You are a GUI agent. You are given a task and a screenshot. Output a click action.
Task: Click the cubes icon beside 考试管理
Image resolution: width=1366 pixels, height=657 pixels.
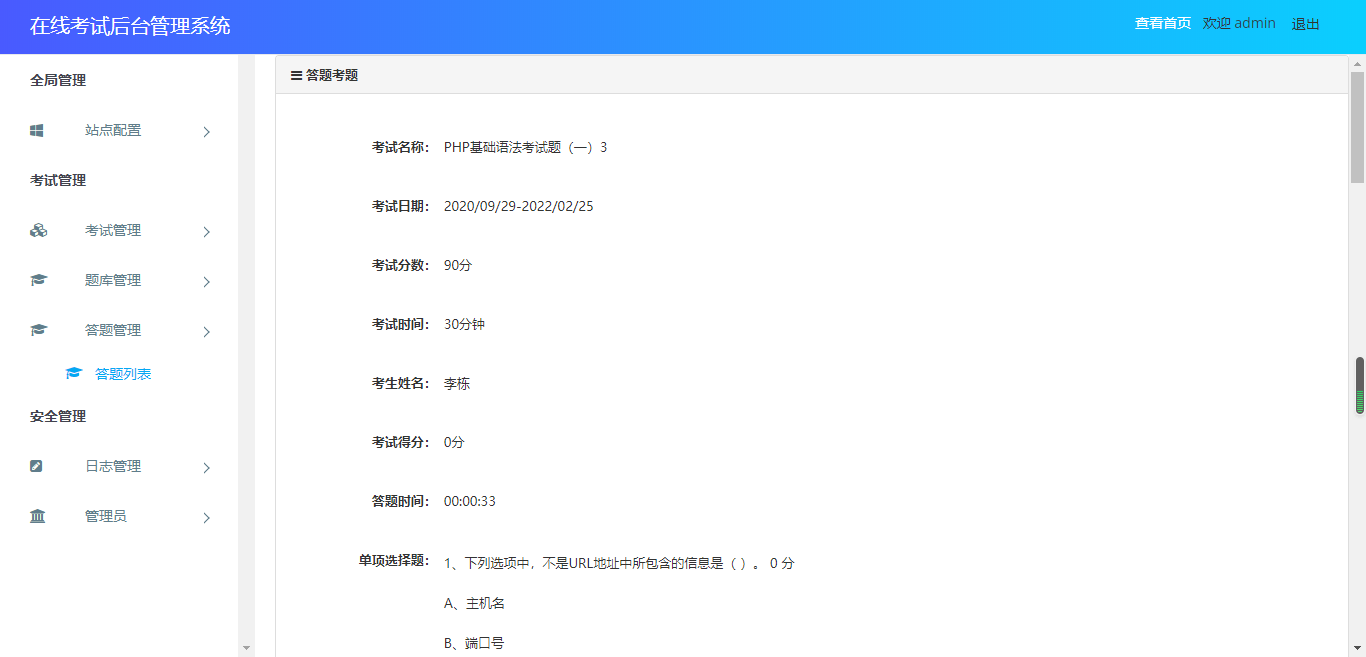pos(38,230)
